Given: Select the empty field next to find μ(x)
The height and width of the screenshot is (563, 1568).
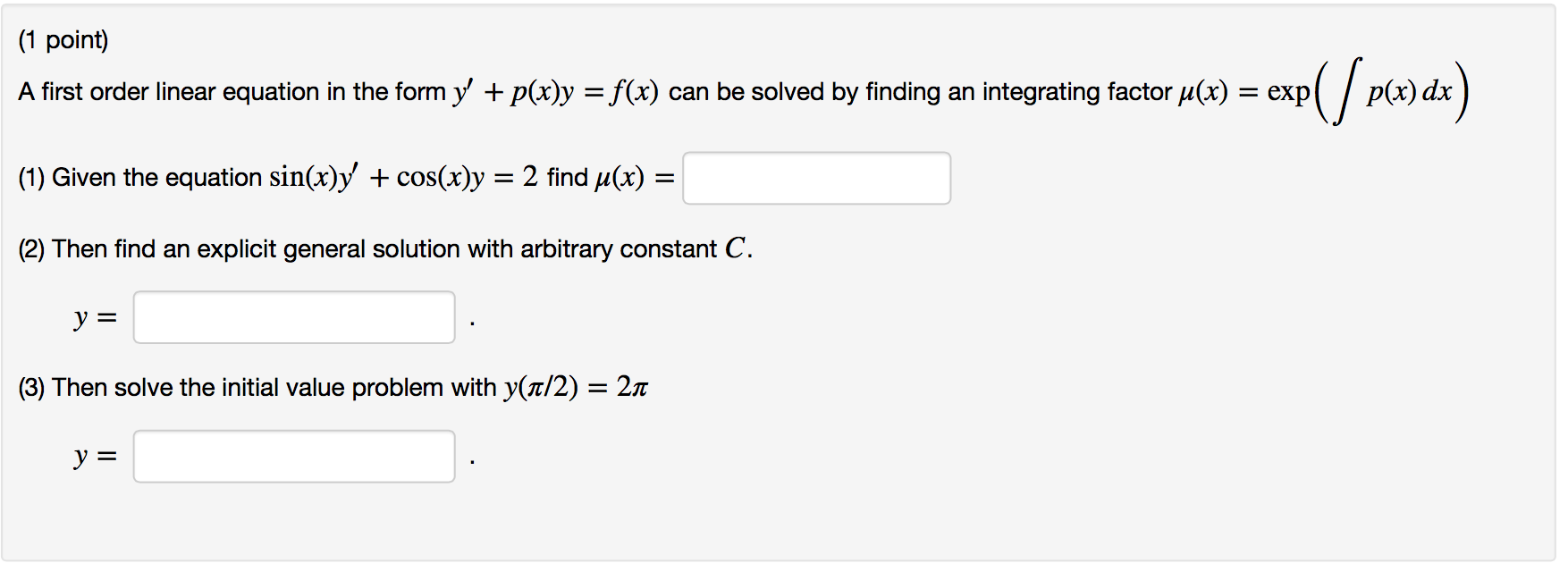Looking at the screenshot, I should (816, 178).
